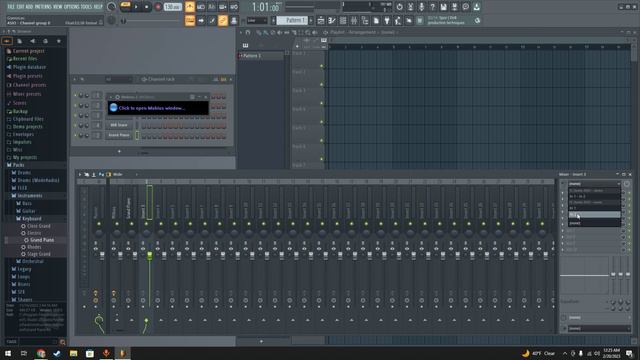This screenshot has width=640, height=360.
Task: Select highlighted input option in mixer dropdown
Action: [594, 215]
